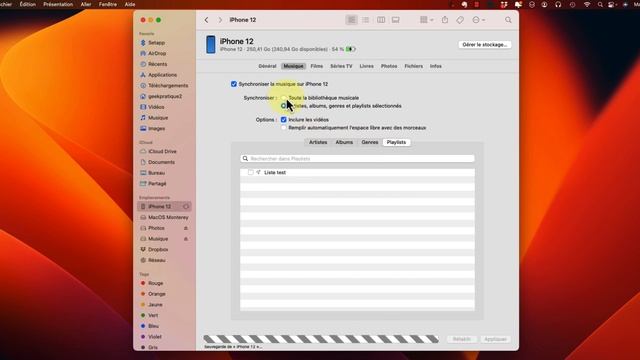Select Toute la bibliothèque musicale radio
Image resolution: width=640 pixels, height=360 pixels.
(x=284, y=98)
